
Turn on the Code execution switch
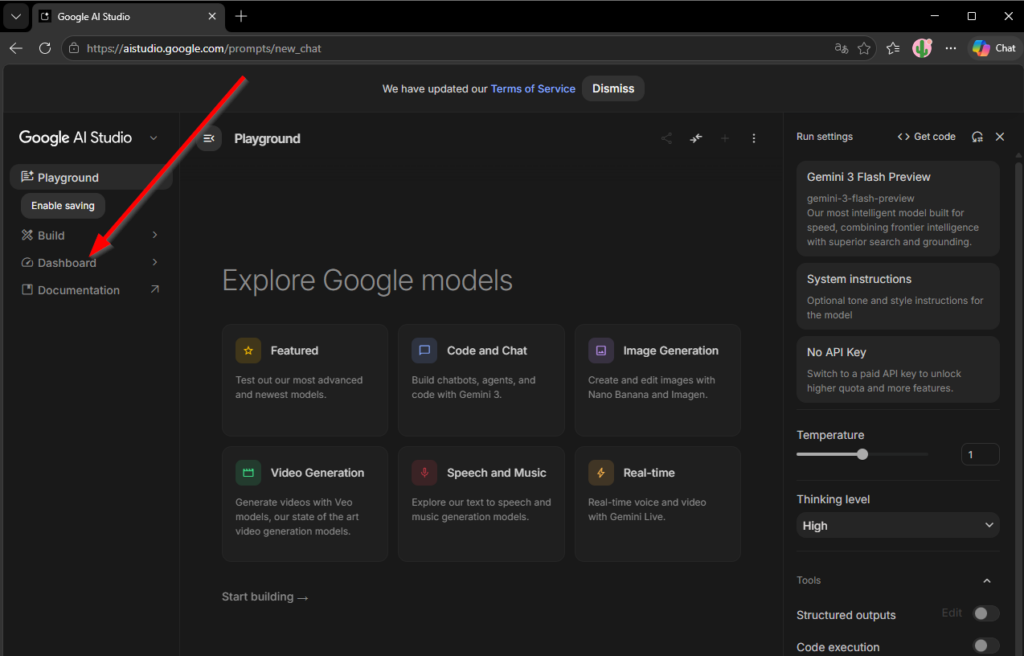[x=986, y=646]
